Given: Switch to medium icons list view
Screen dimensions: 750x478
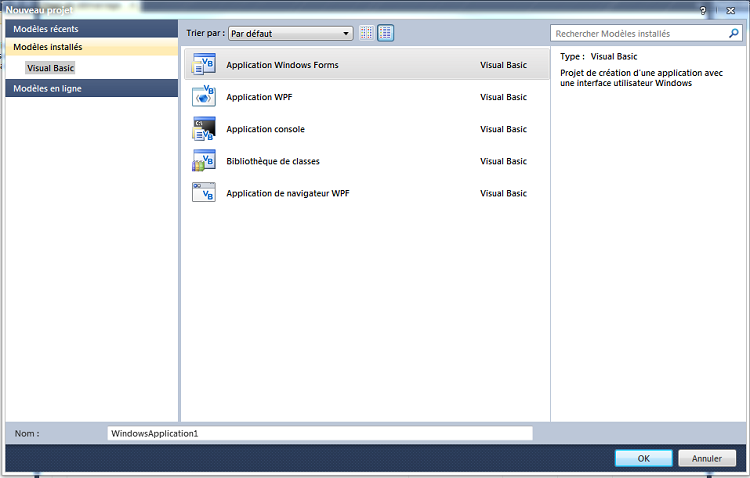Looking at the screenshot, I should [385, 33].
